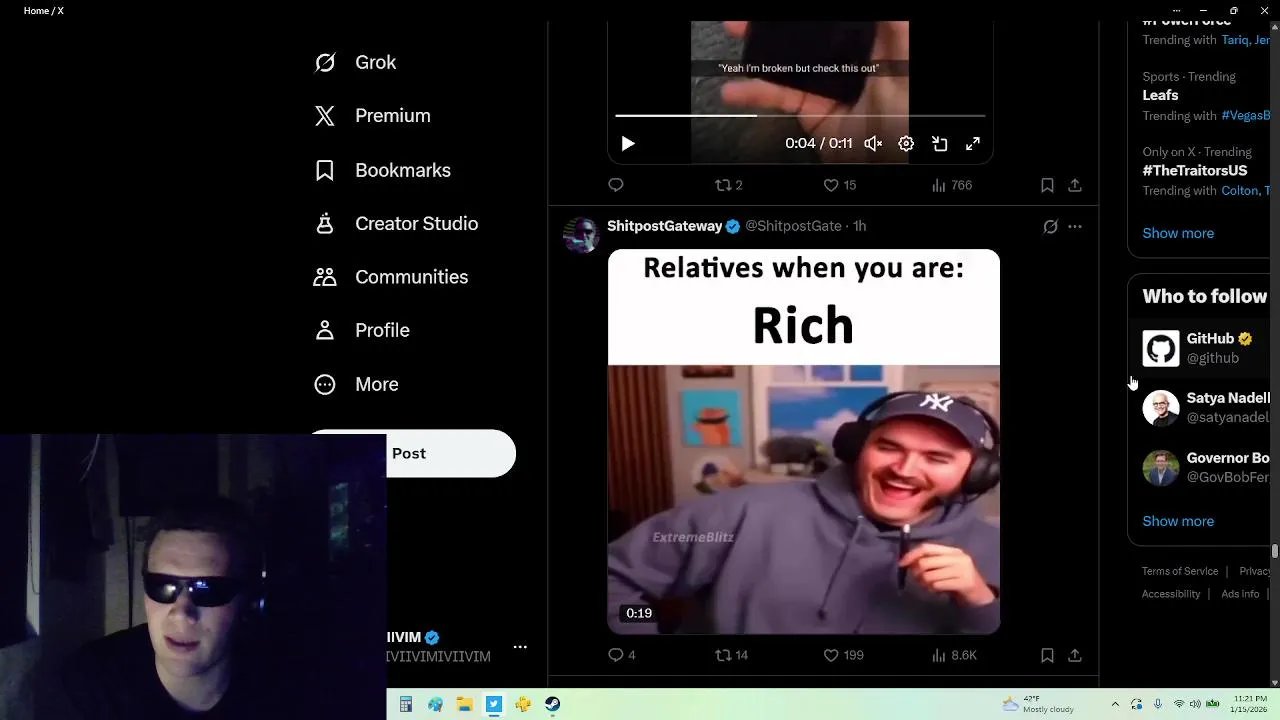Image resolution: width=1280 pixels, height=720 pixels.
Task: Open the @ShitpostGate handle link
Action: (793, 226)
